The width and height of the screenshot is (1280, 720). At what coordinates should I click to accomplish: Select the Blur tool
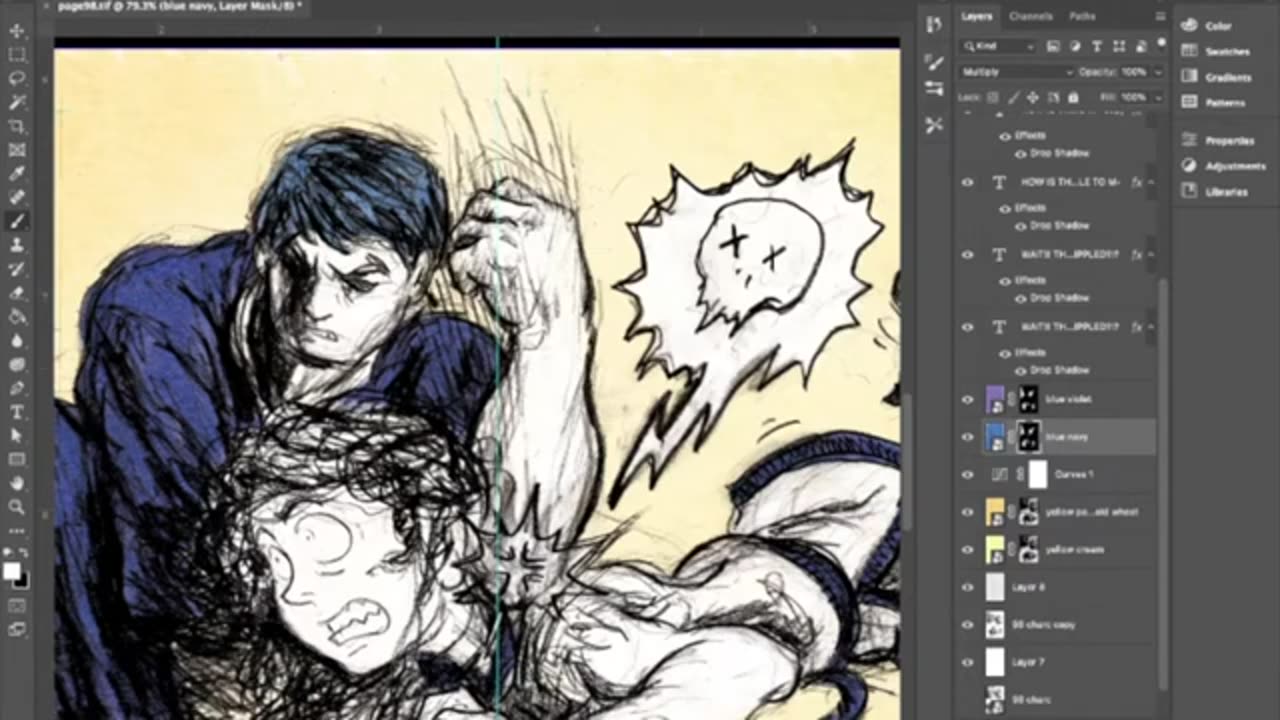pos(17,341)
